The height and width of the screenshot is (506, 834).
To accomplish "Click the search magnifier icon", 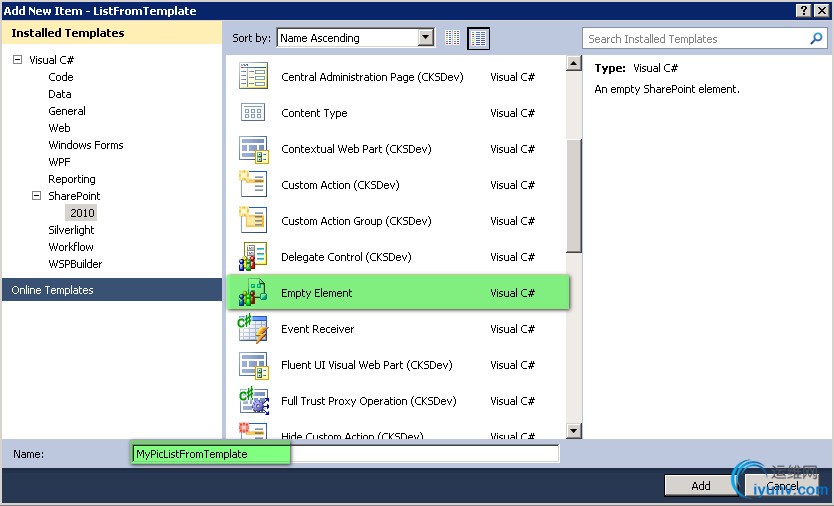I will pos(816,38).
